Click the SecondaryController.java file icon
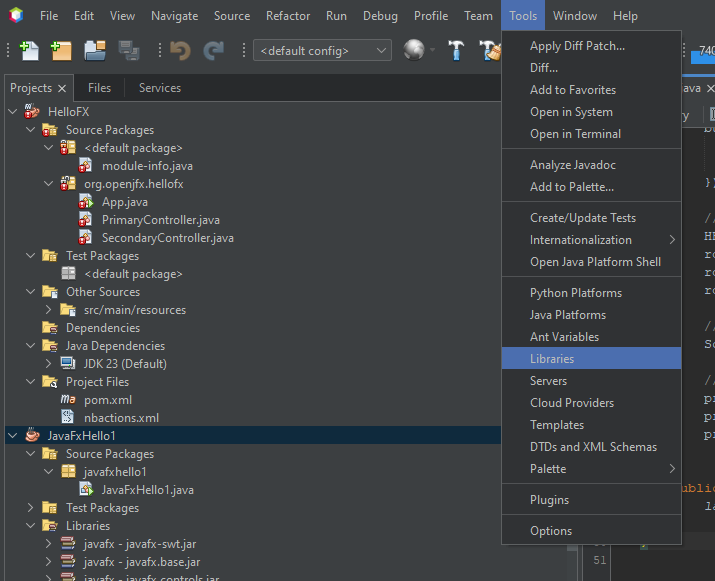 [x=85, y=238]
